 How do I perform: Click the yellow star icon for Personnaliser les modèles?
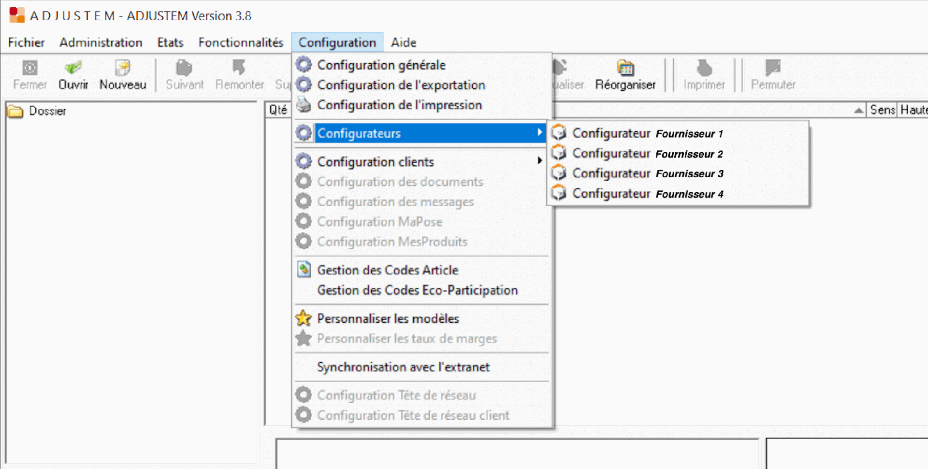pyautogui.click(x=304, y=319)
